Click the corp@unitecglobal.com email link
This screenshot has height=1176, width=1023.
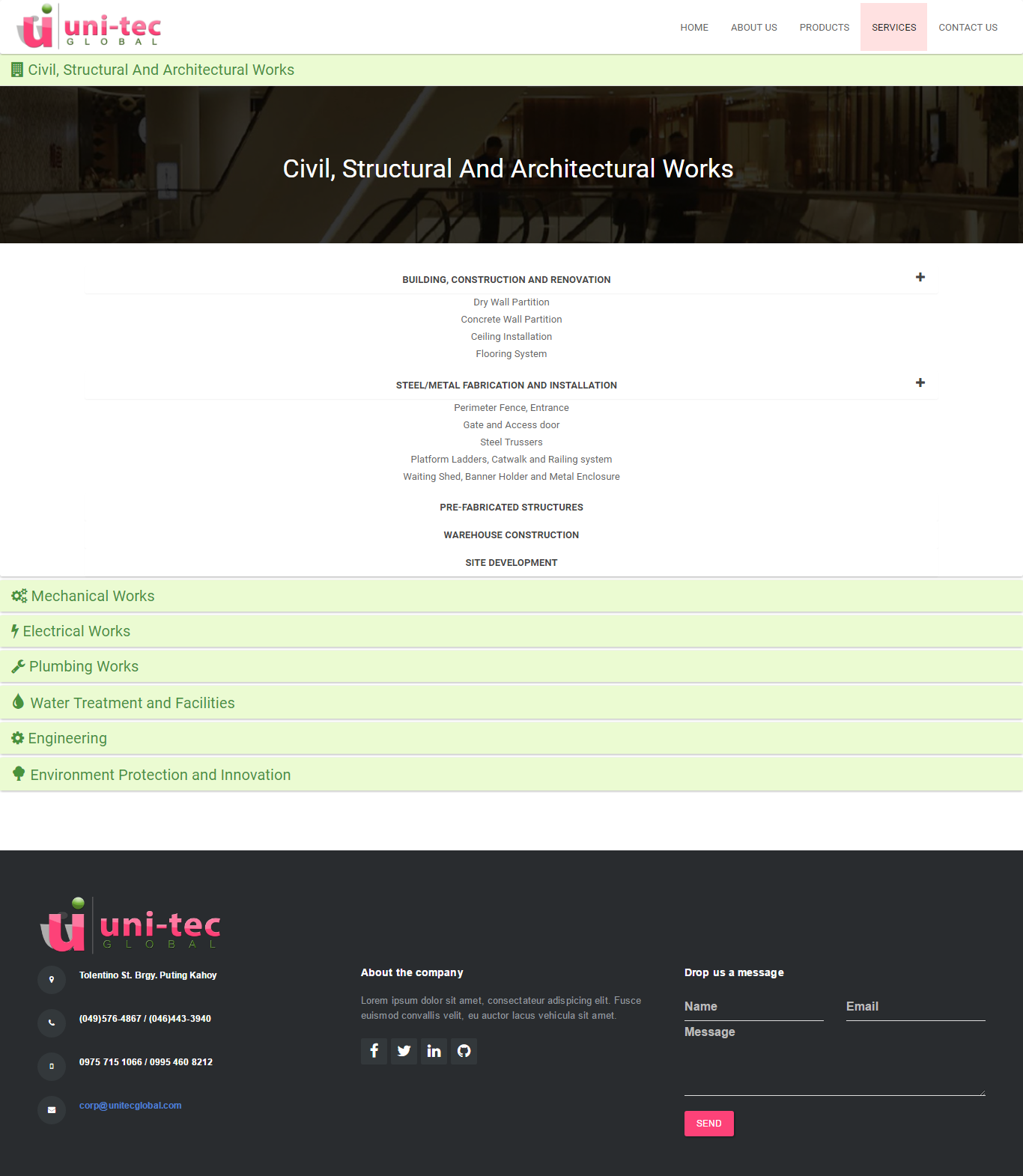pyautogui.click(x=130, y=1106)
